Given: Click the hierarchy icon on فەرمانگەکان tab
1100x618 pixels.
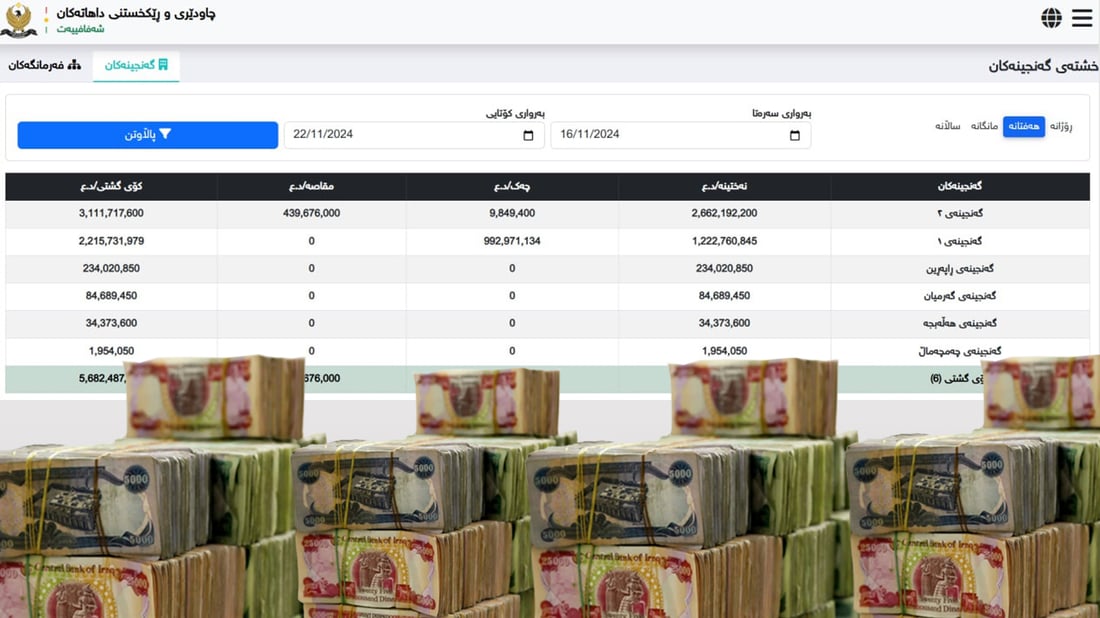Looking at the screenshot, I should (x=74, y=65).
